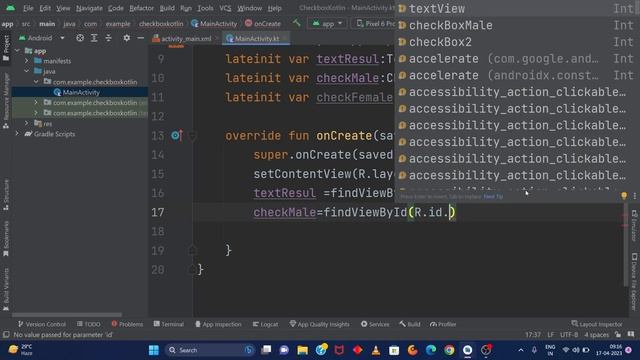640x360 pixels.
Task: Click the LF line separator status entry
Action: tap(550, 335)
